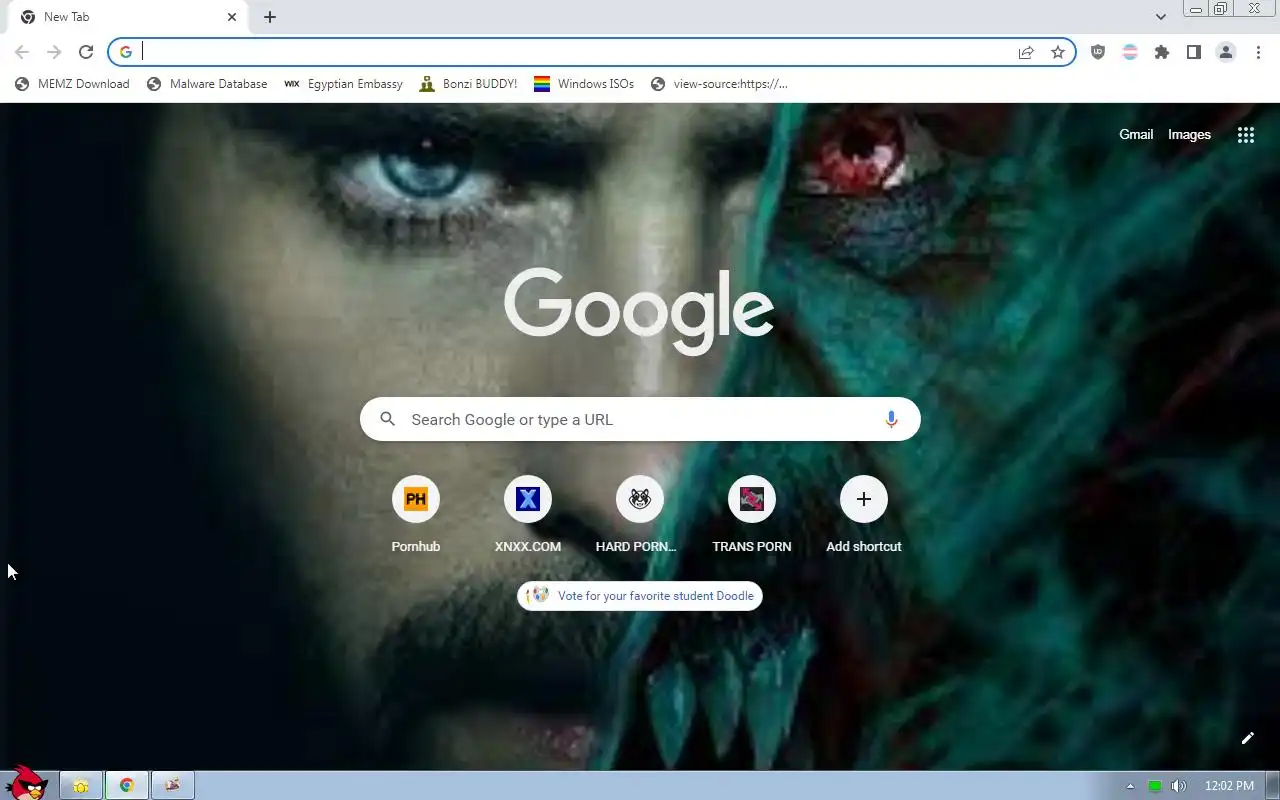Open the shield extension icon
Viewport: 1280px width, 800px height.
coord(1098,52)
